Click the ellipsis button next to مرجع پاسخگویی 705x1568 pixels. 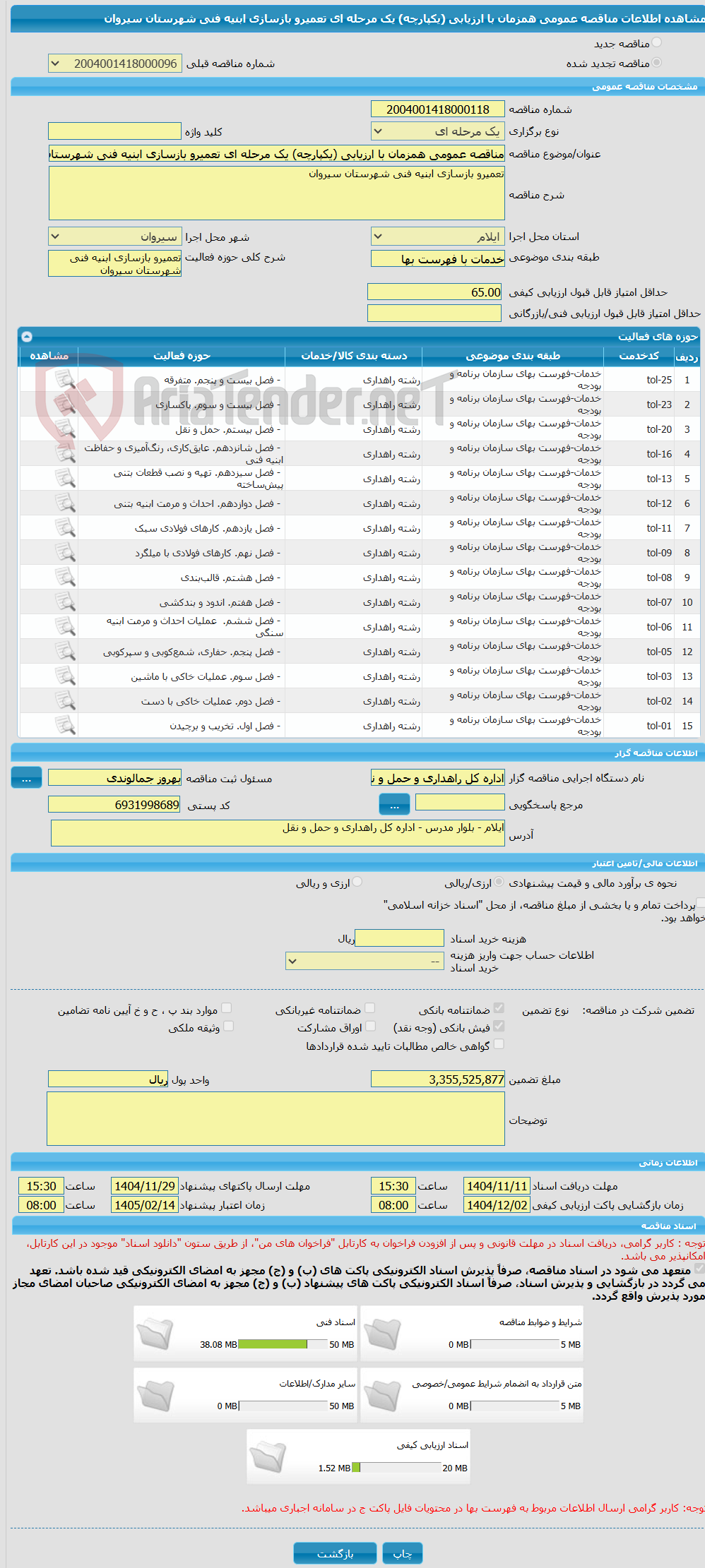(395, 804)
